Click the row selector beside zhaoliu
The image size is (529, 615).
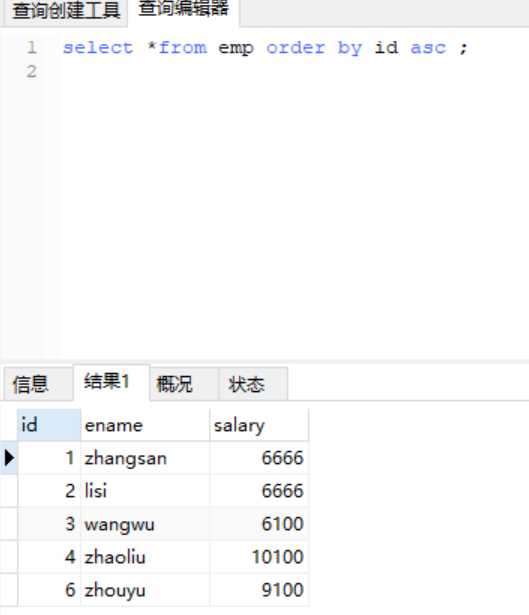point(9,557)
